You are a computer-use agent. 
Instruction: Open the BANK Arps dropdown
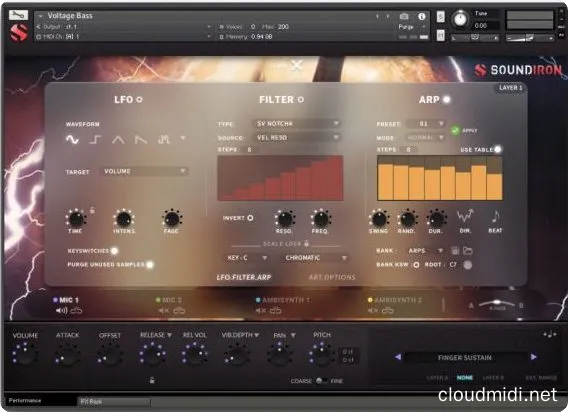click(x=425, y=251)
